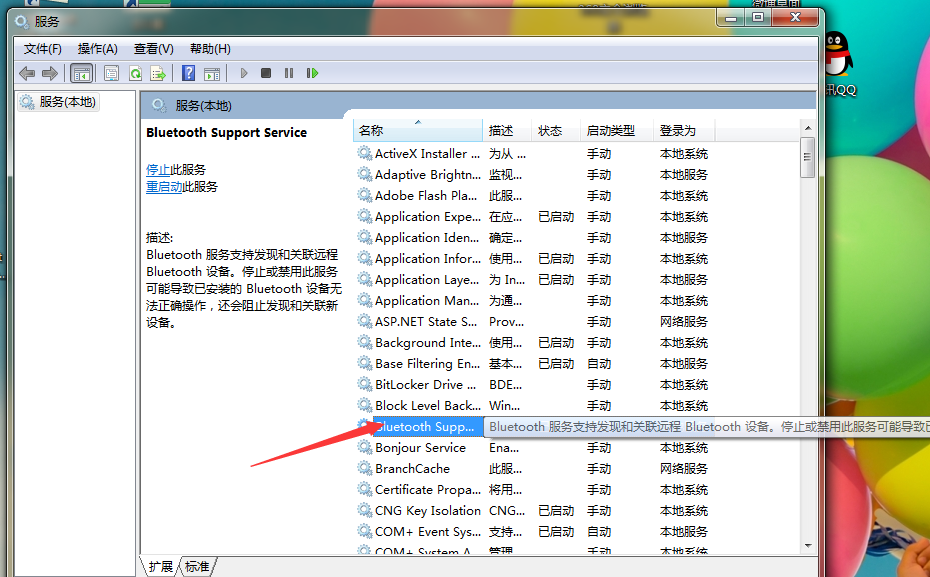Open the 查看(V) menu
This screenshot has height=577, width=930.
point(154,49)
